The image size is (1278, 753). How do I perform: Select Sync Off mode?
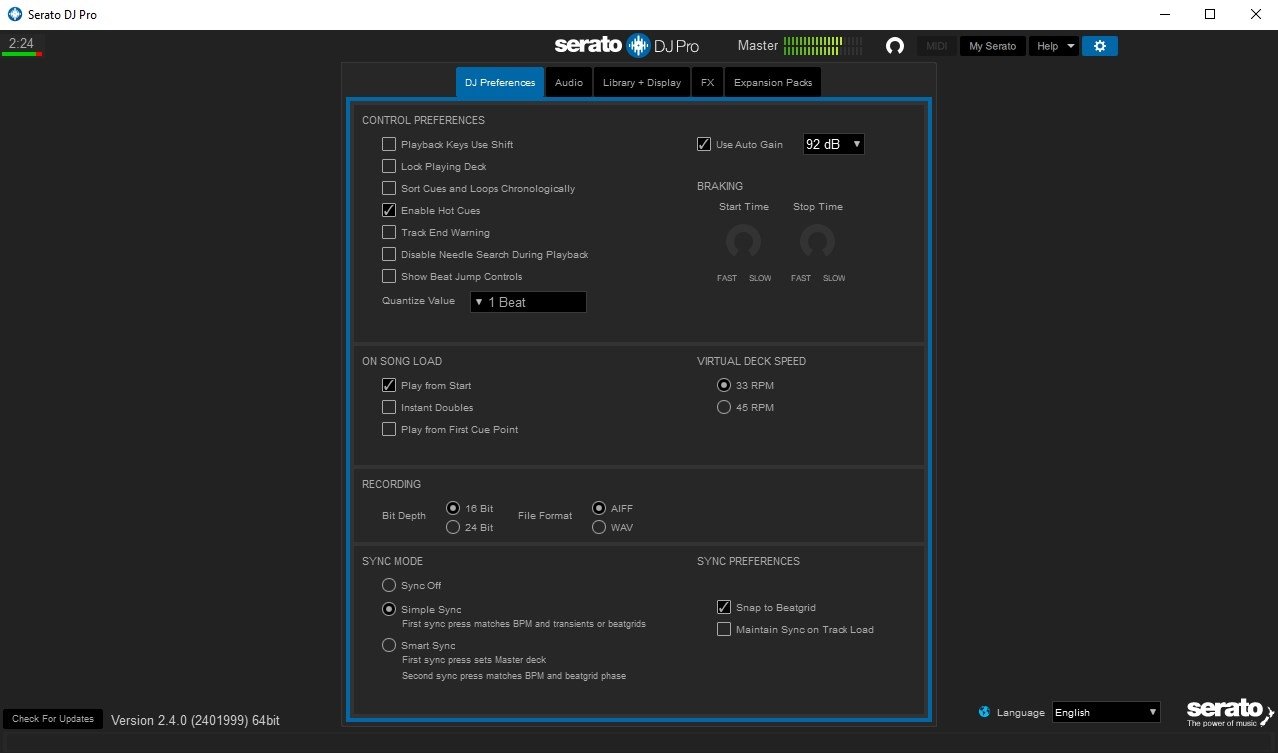point(389,585)
